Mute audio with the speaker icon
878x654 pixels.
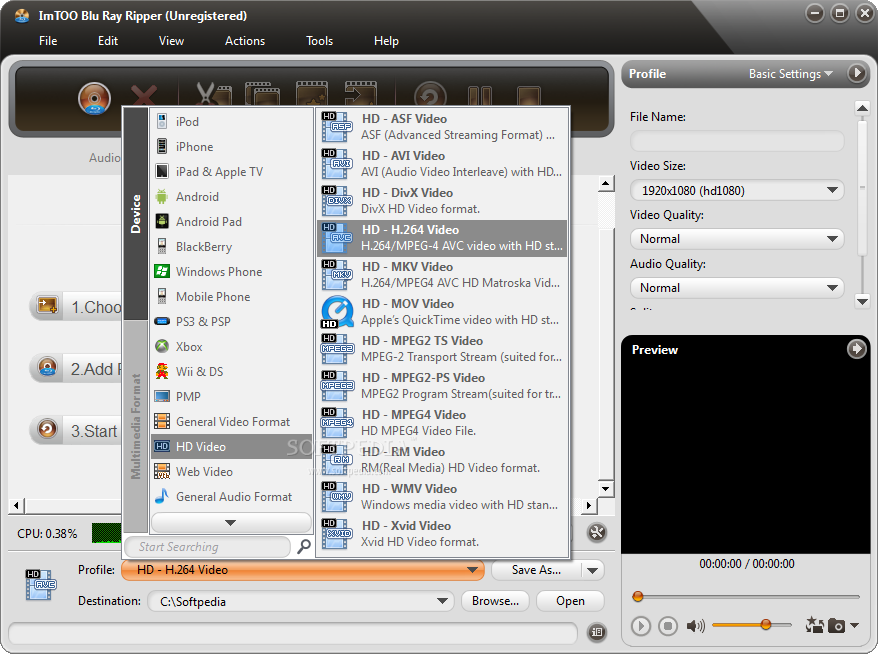[695, 625]
